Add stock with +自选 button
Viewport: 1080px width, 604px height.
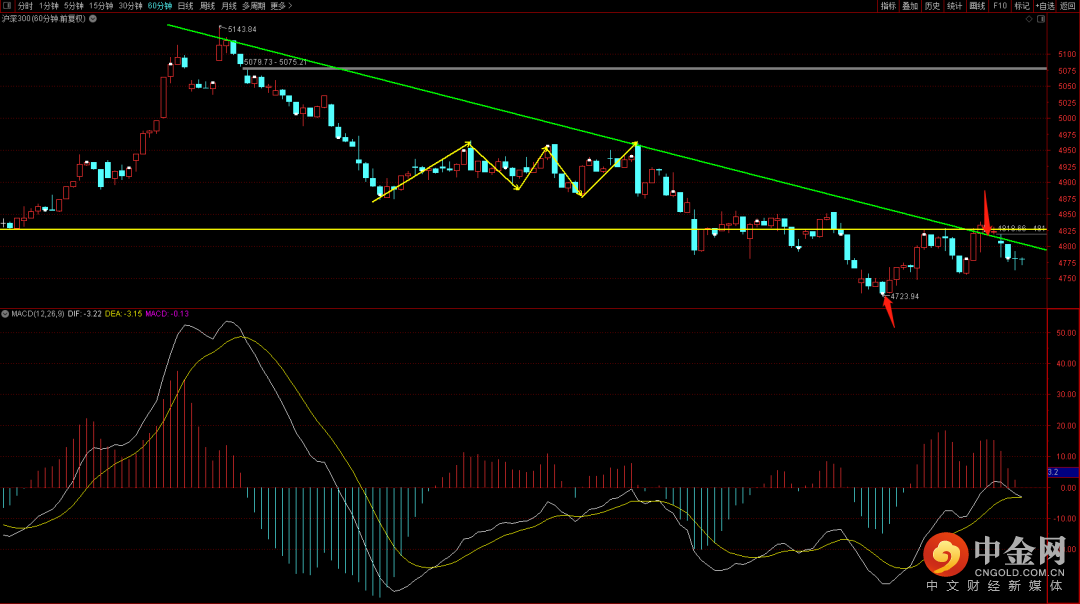tap(1045, 6)
